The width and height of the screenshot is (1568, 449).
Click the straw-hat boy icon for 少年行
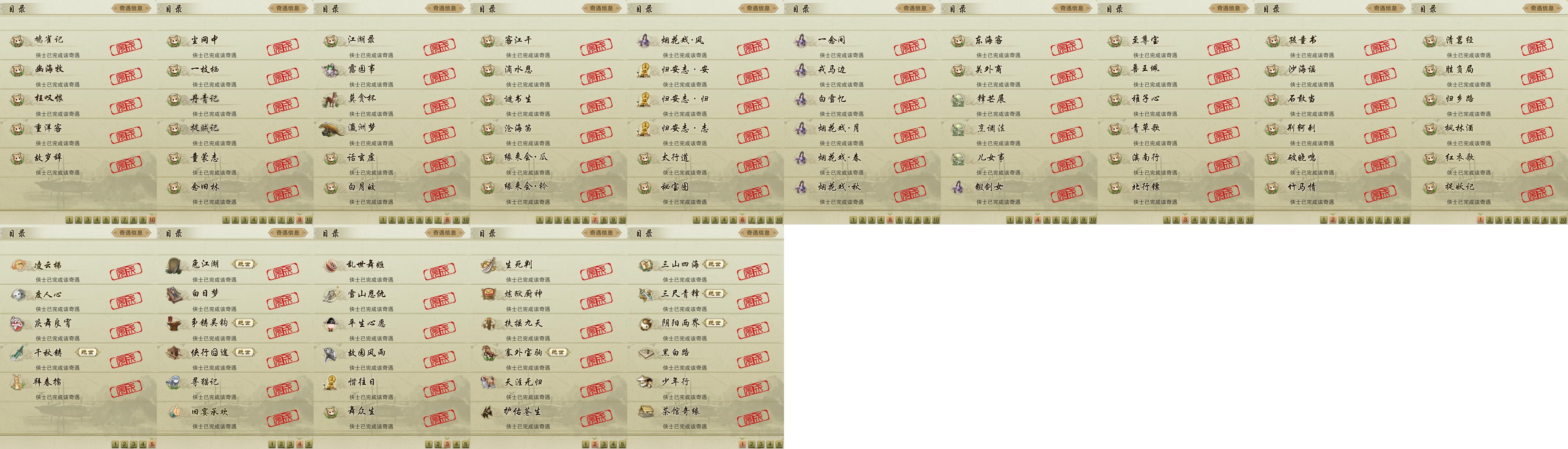(x=645, y=382)
